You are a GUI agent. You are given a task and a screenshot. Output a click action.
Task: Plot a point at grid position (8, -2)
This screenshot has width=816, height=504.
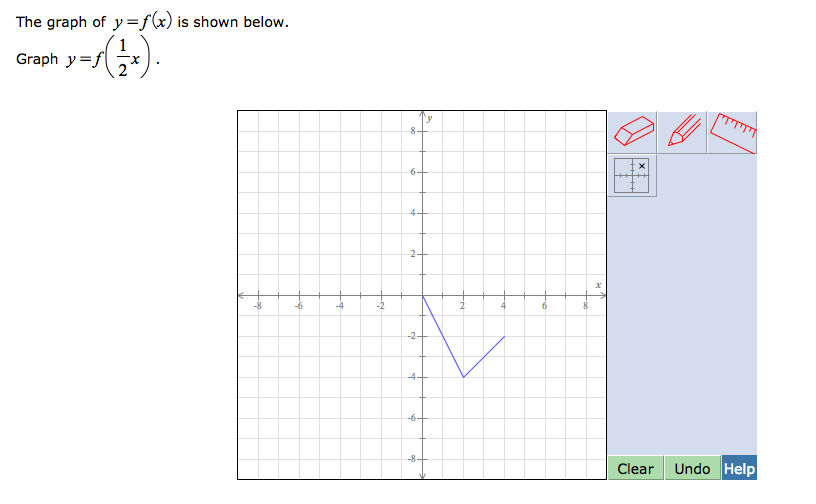pyautogui.click(x=586, y=336)
